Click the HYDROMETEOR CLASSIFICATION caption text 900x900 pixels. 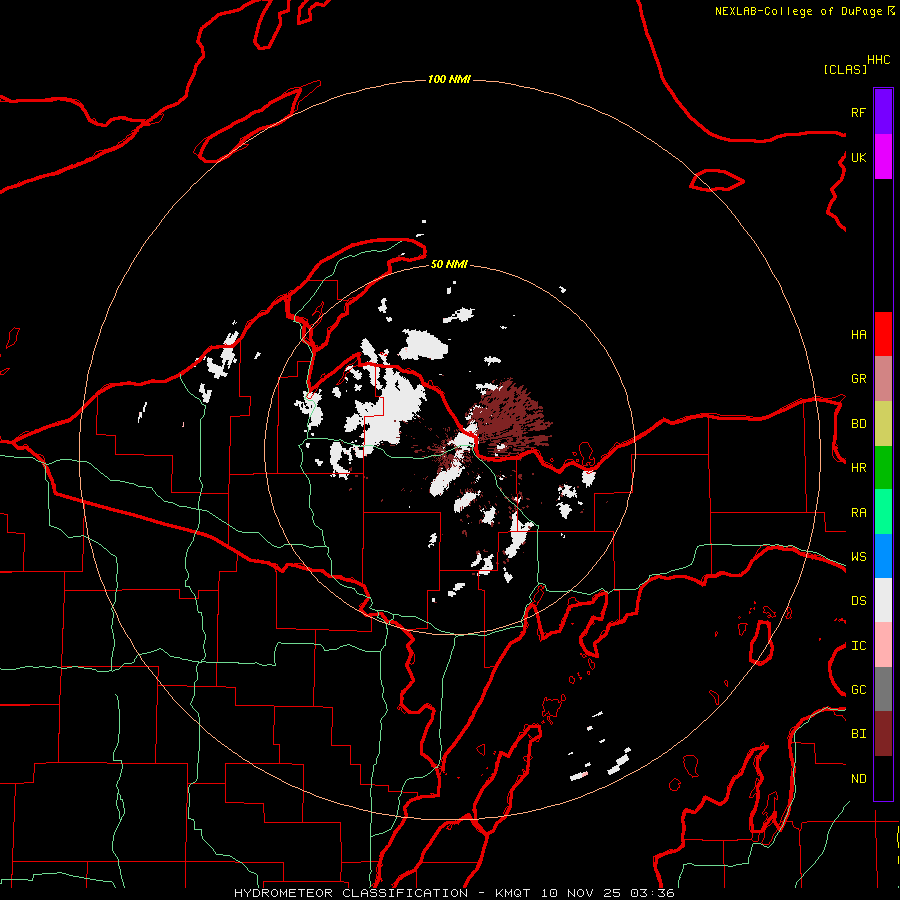(351, 893)
